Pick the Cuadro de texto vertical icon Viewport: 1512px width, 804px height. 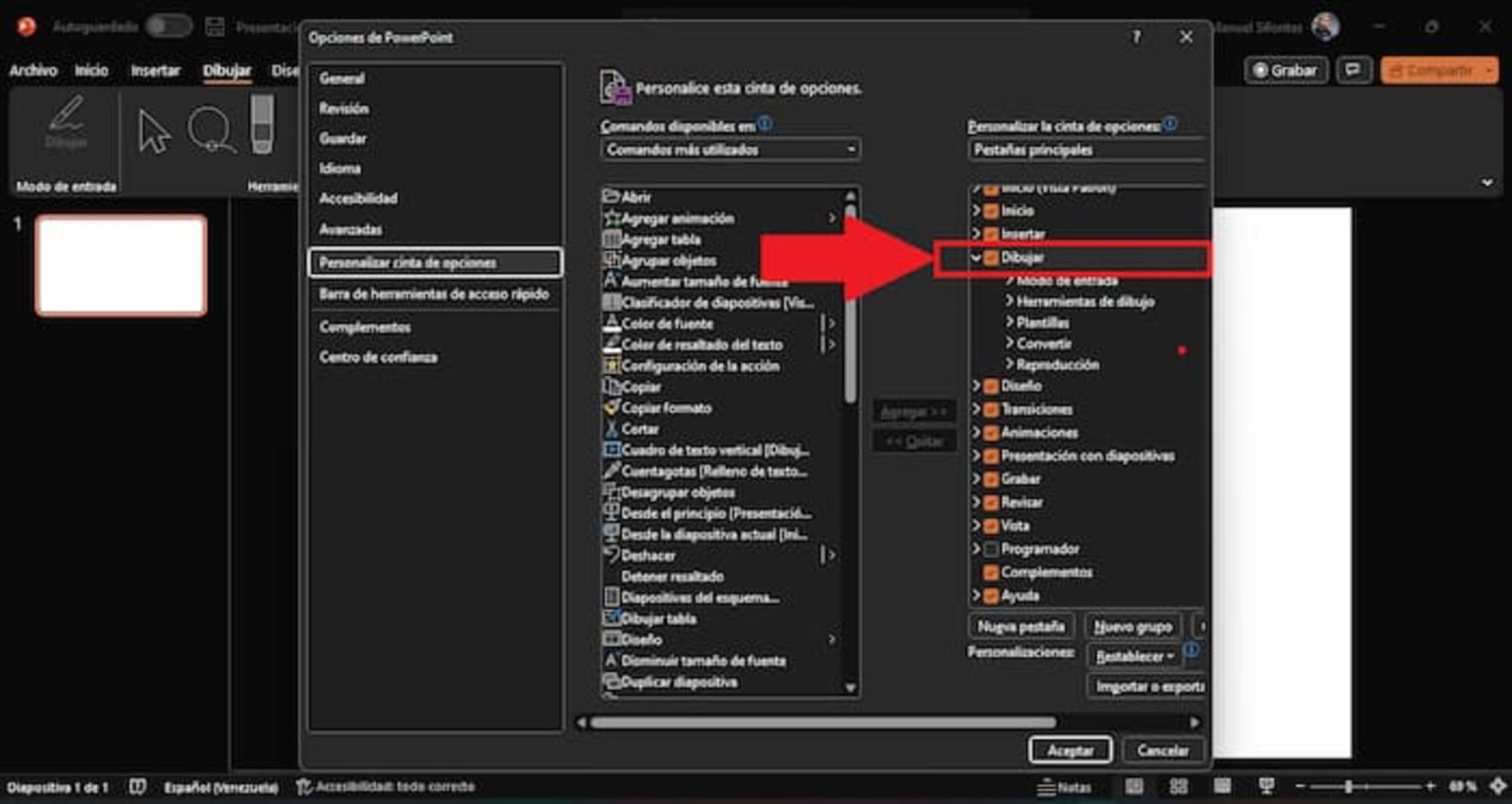[611, 450]
